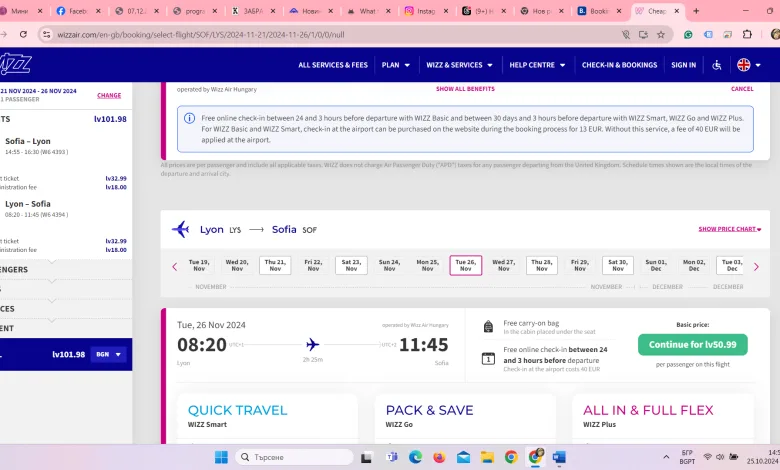Select PACK & SAVE WIZZ Go bundle

tap(465, 418)
